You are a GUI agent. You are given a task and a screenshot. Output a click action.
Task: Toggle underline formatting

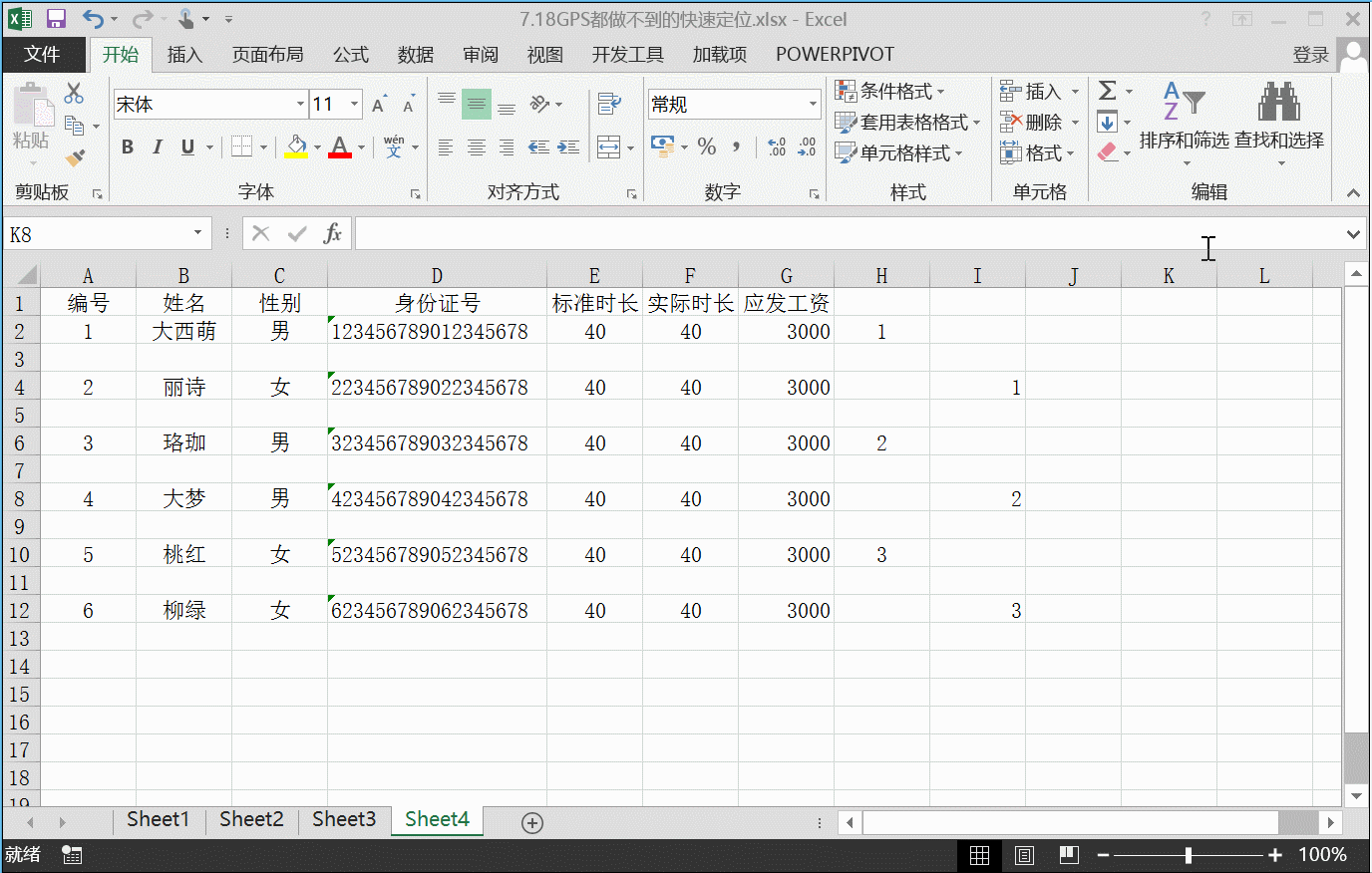[x=187, y=145]
